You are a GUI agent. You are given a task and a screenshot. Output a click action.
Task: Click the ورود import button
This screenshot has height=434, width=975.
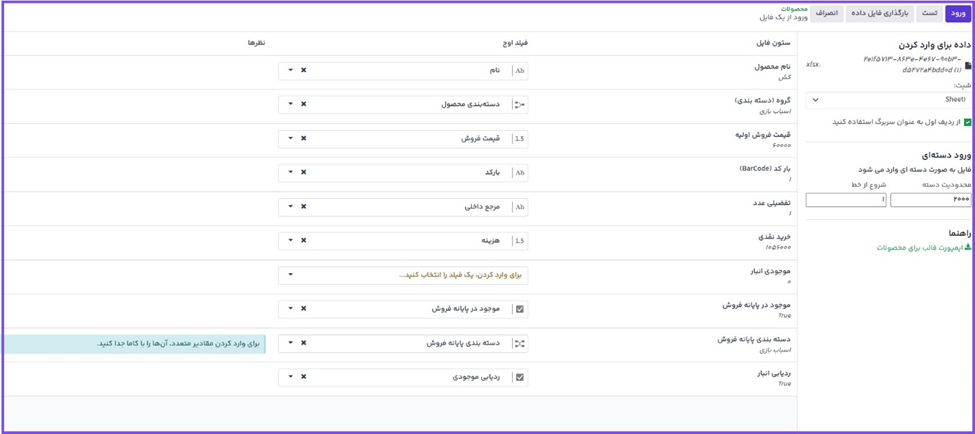click(957, 14)
